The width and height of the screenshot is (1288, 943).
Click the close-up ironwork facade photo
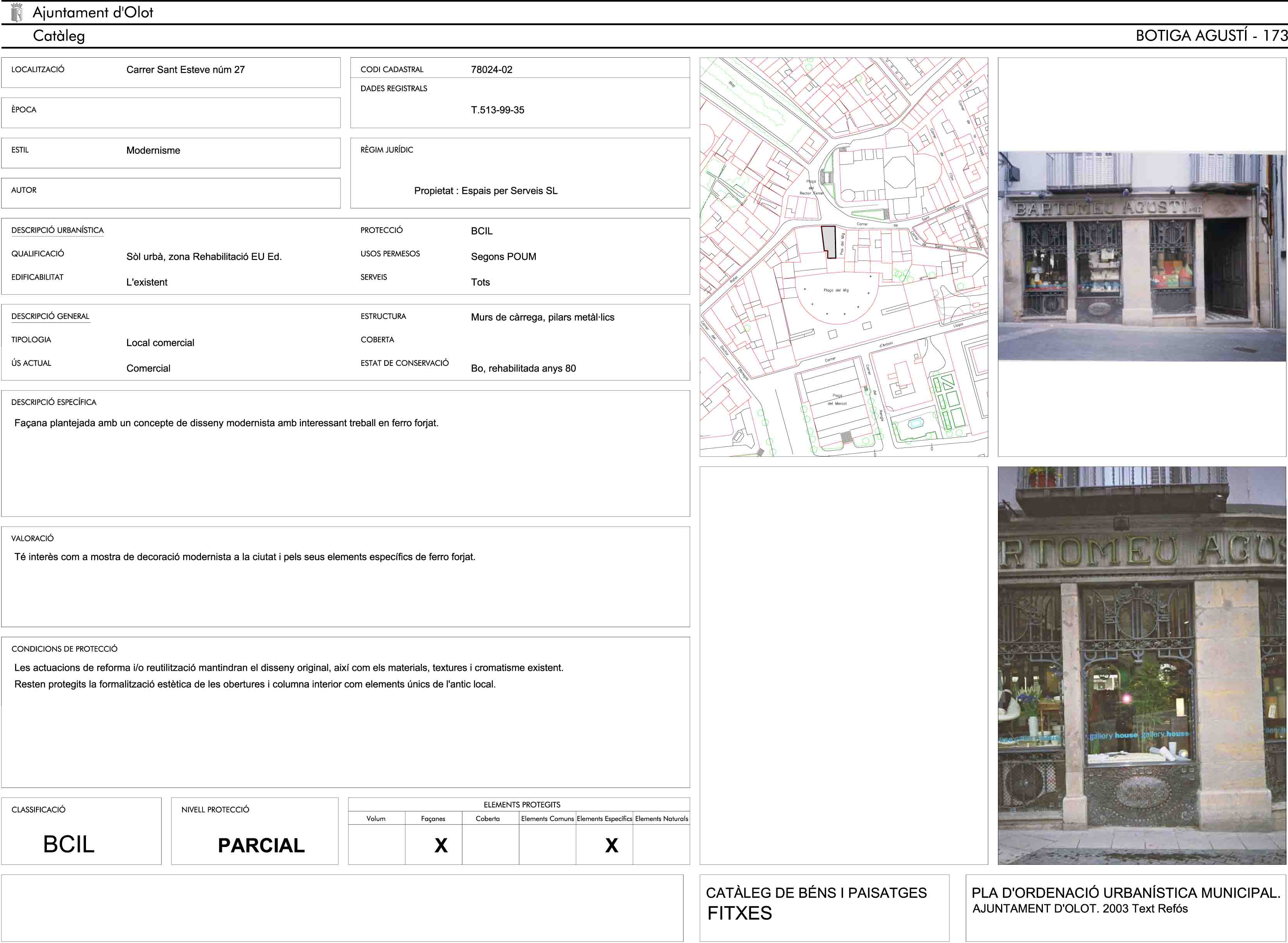pos(1141,665)
